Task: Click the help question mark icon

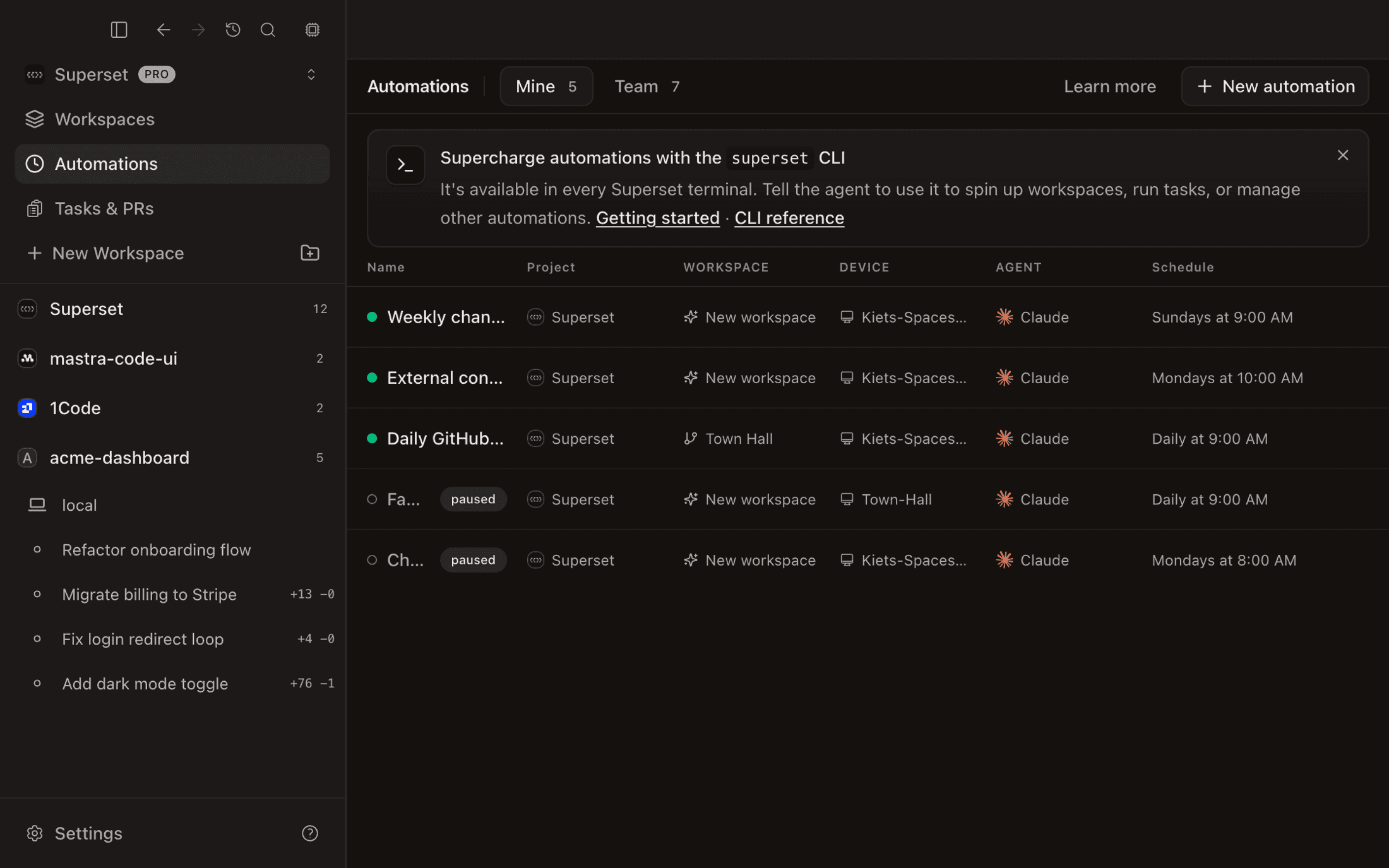Action: point(309,833)
